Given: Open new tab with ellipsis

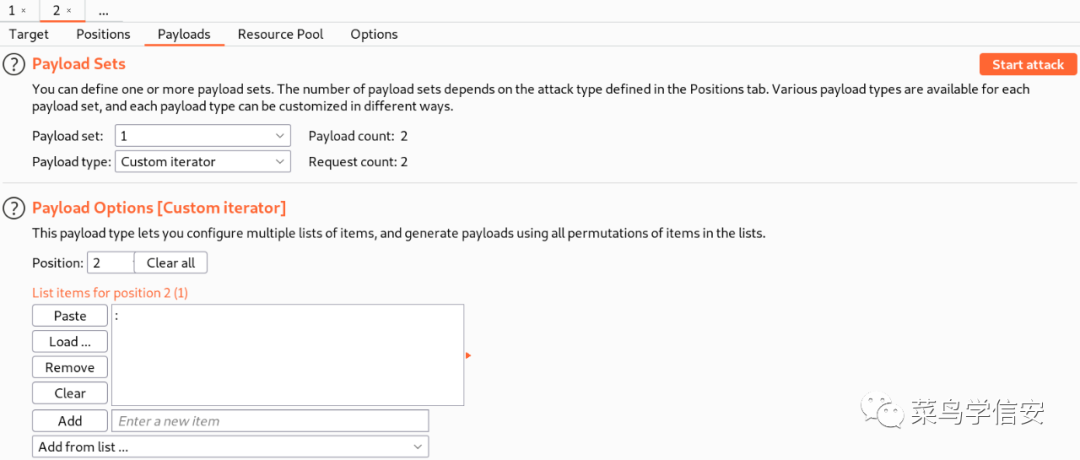Looking at the screenshot, I should (x=103, y=11).
